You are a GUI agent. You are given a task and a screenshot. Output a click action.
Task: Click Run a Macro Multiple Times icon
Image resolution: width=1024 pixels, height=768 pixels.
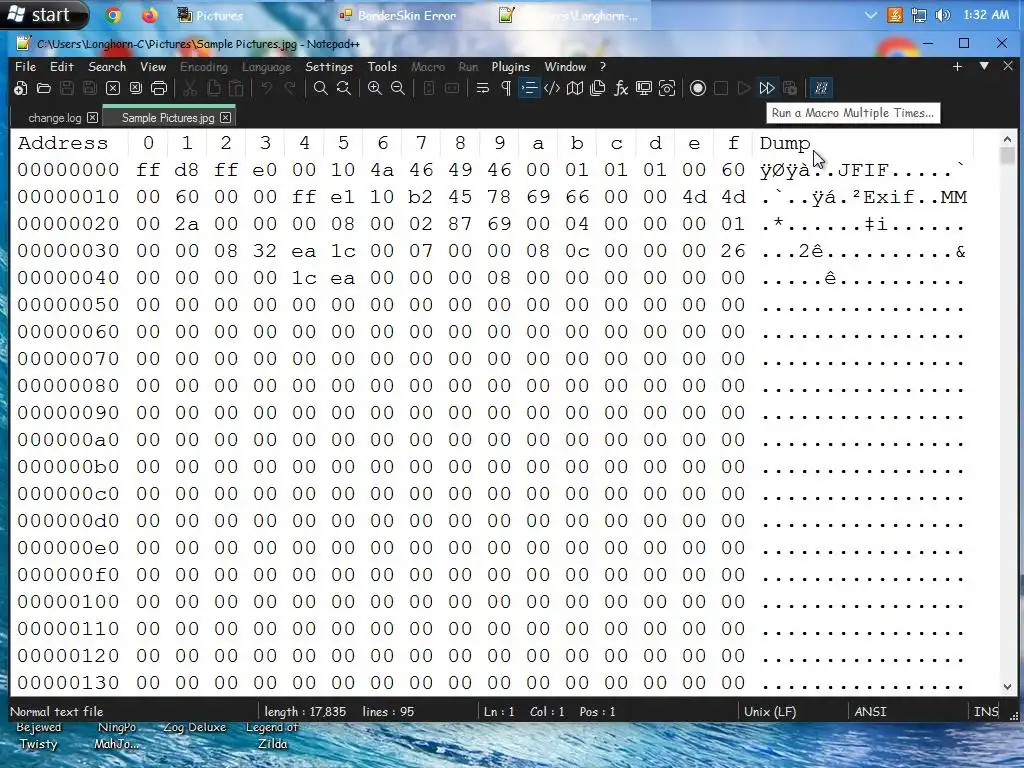767,88
